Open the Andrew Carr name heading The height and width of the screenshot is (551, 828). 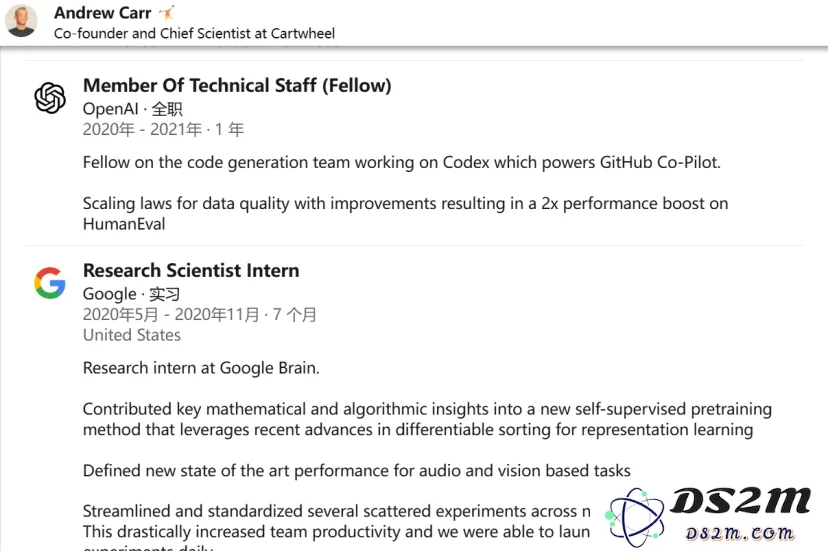pyautogui.click(x=102, y=12)
